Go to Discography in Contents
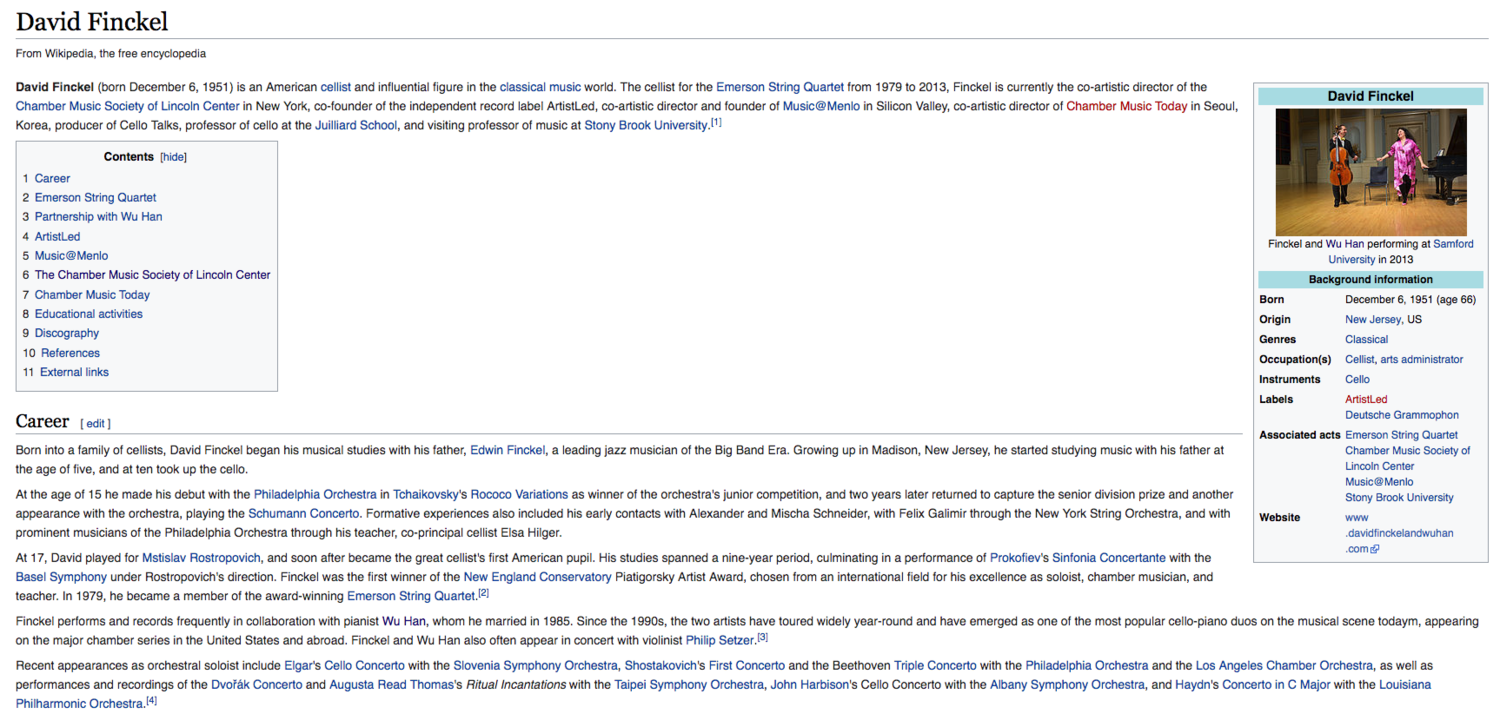The image size is (1500, 727). 67,333
